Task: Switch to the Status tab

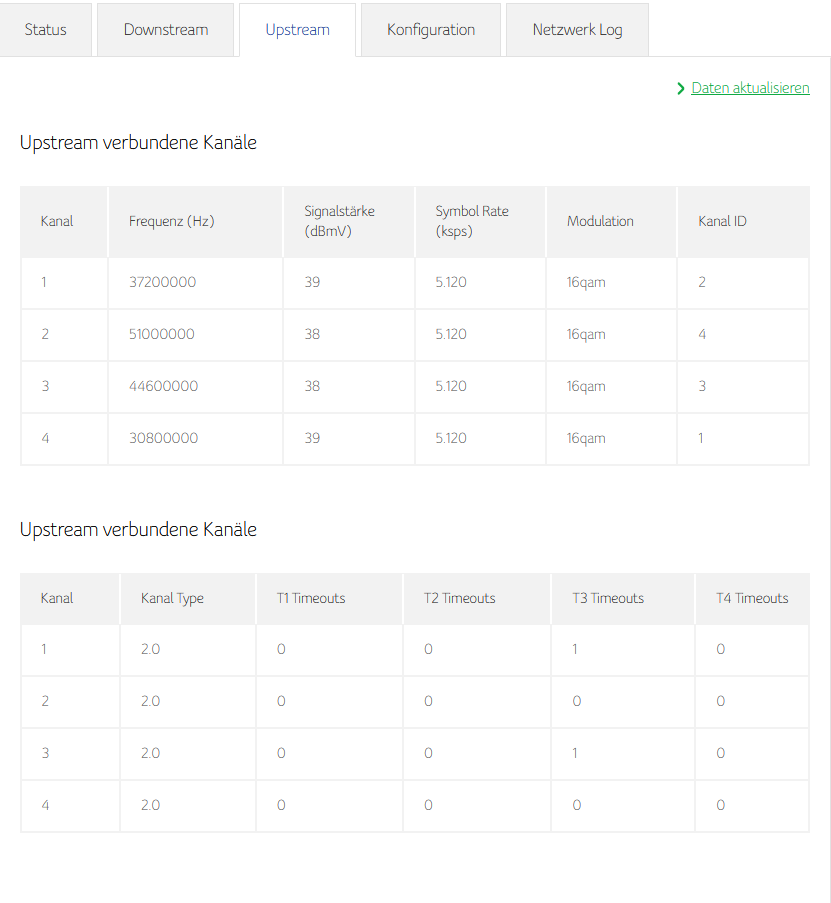Action: 46,30
